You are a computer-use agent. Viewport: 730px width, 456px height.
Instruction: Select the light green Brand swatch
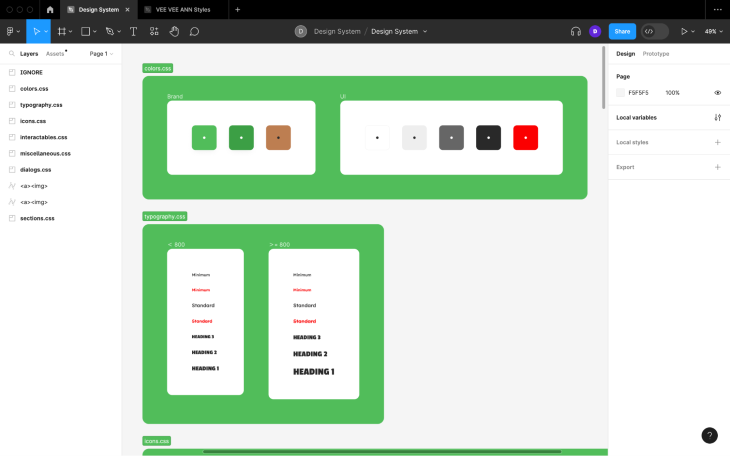[x=204, y=137]
